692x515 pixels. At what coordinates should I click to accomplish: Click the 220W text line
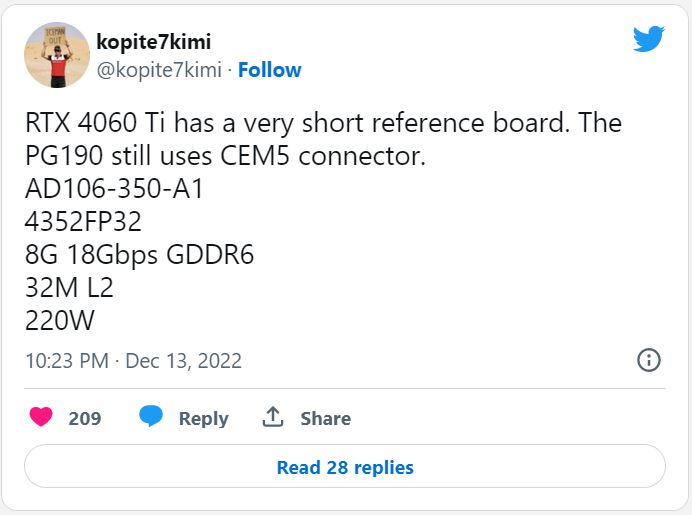[x=60, y=320]
